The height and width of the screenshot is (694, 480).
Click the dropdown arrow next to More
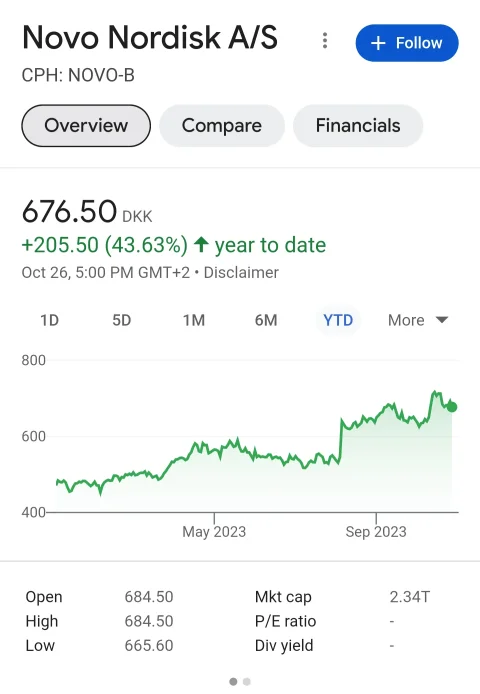[x=442, y=320]
